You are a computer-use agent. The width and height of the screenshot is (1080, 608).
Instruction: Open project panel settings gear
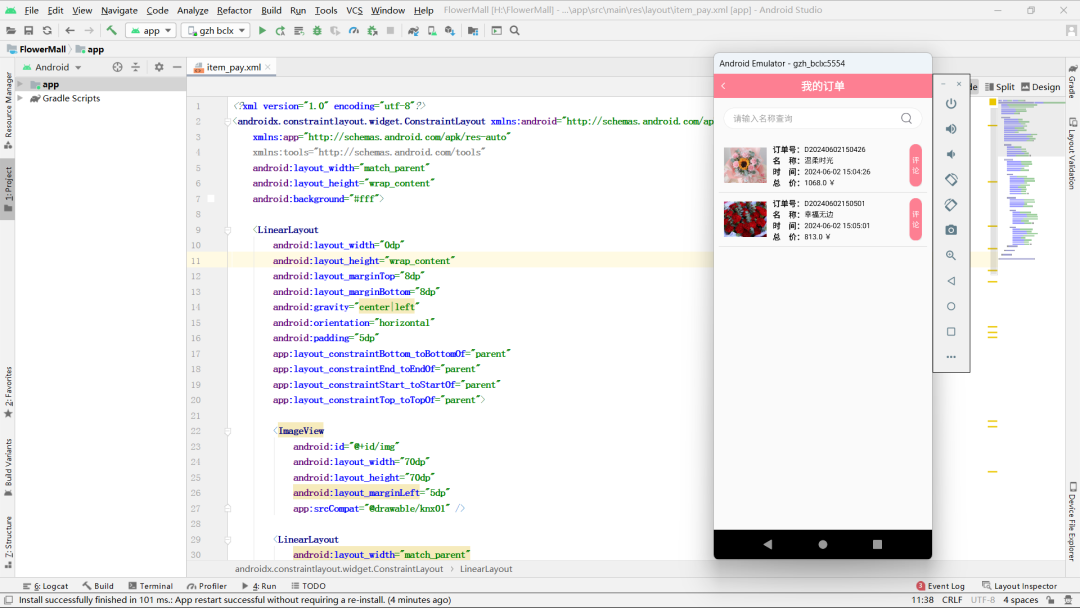click(x=158, y=67)
